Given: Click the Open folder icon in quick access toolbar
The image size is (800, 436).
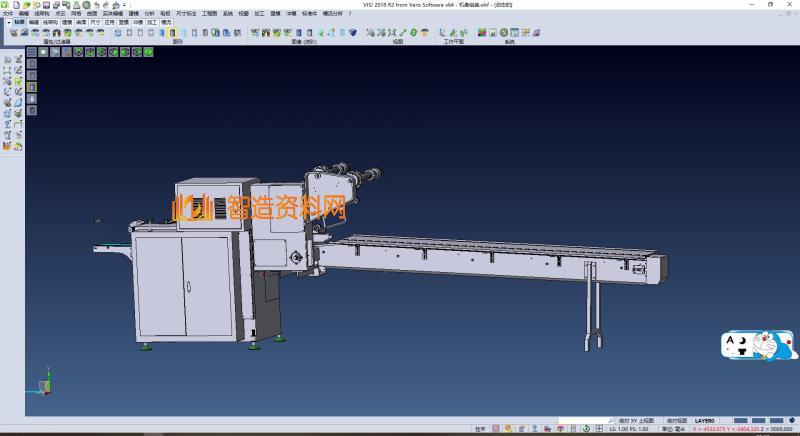Looking at the screenshot, I should (24, 5).
